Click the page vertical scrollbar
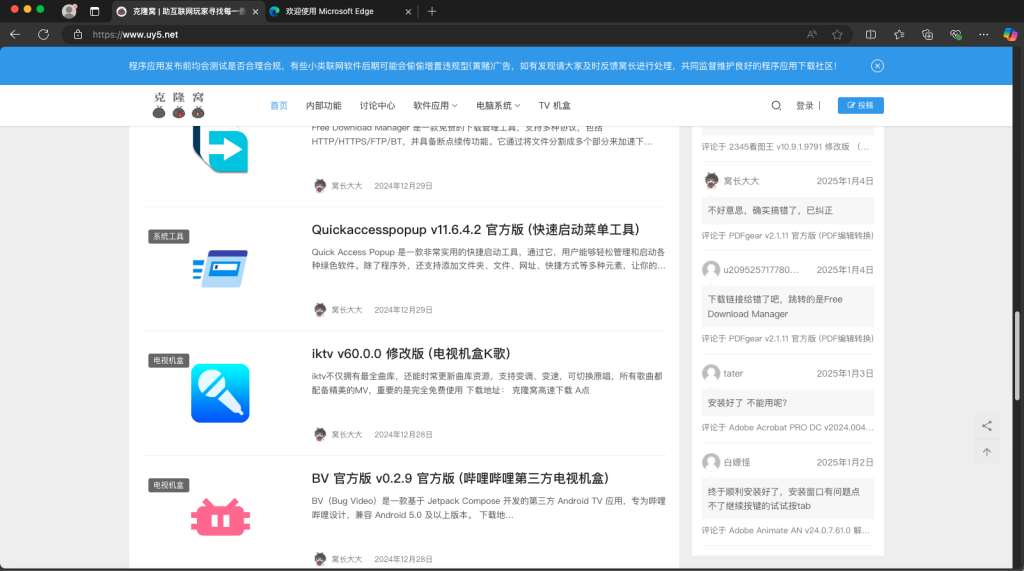 (x=1017, y=356)
